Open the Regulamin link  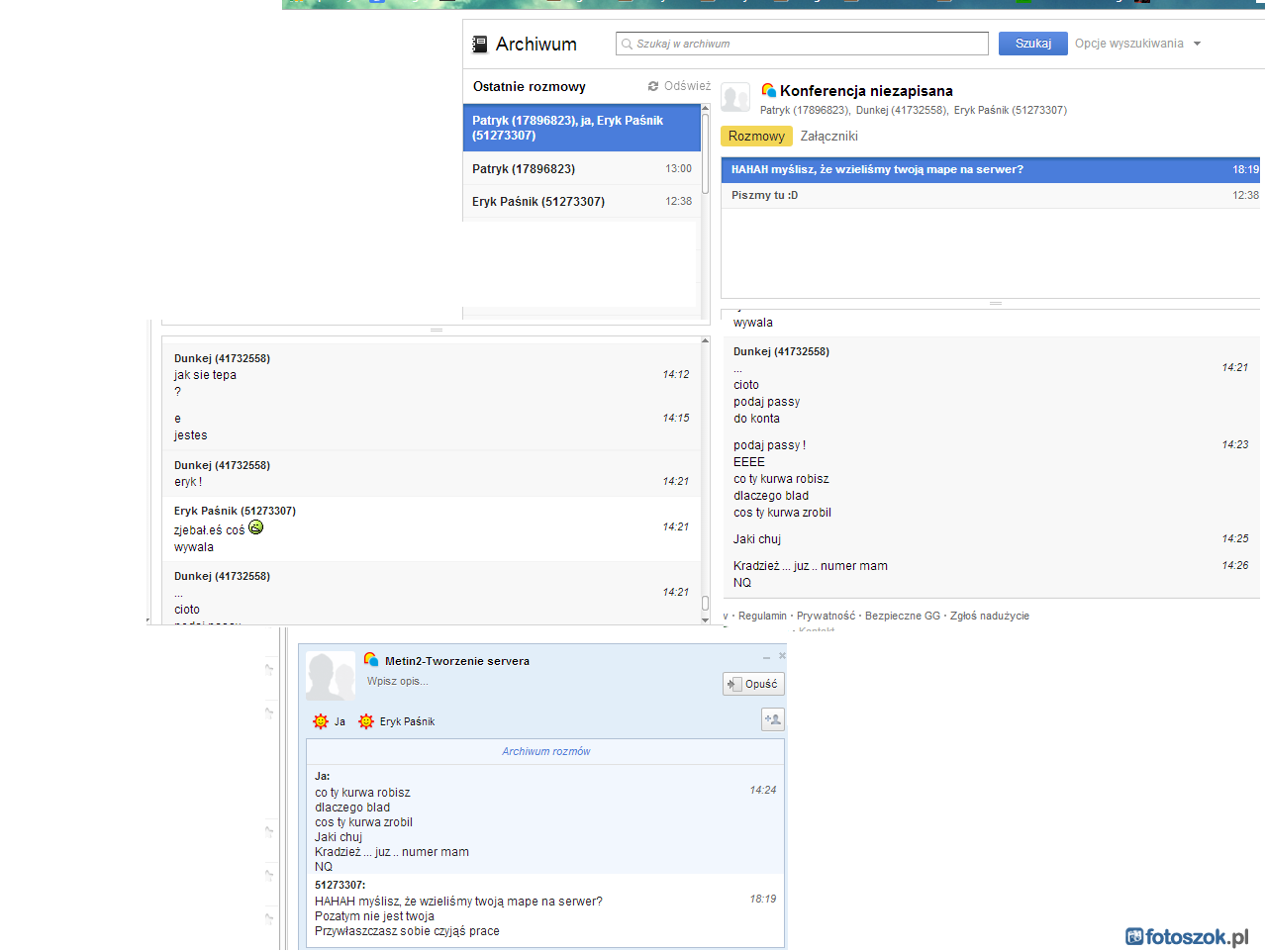tap(762, 616)
